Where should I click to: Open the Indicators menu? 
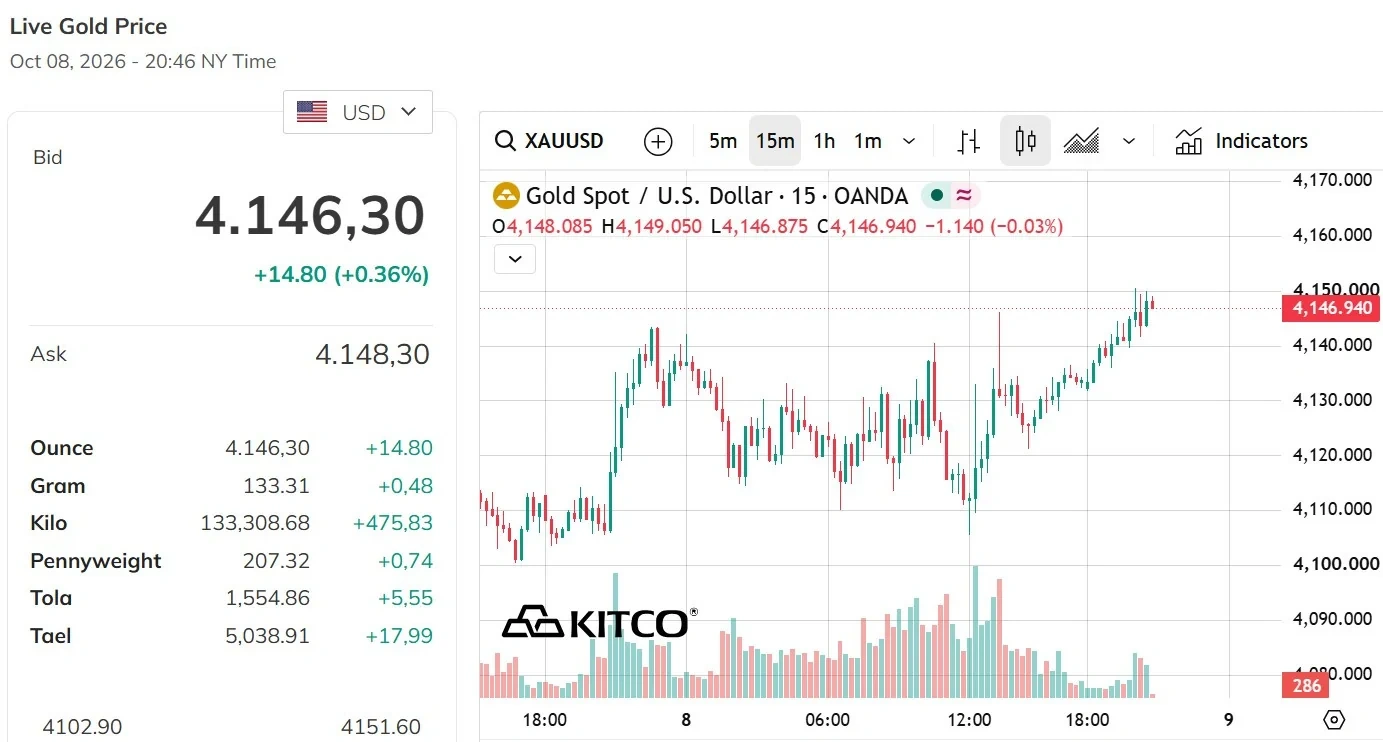coord(1241,141)
